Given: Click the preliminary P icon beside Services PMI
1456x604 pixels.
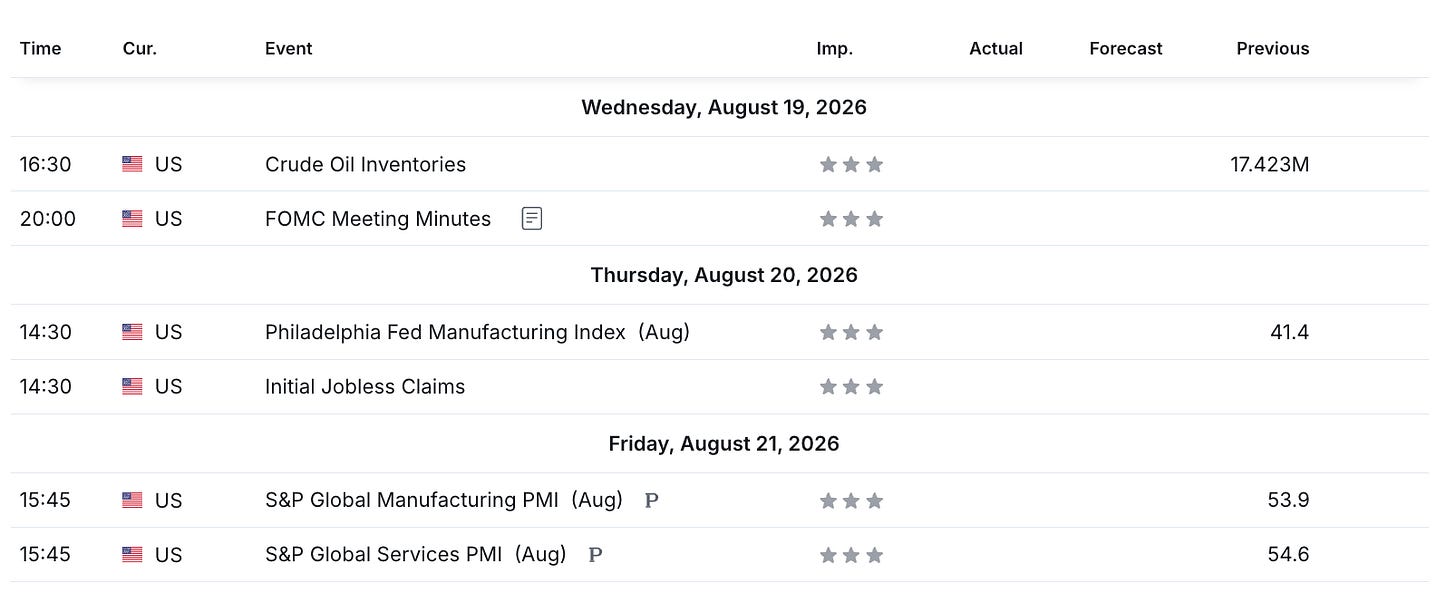Looking at the screenshot, I should pos(595,554).
